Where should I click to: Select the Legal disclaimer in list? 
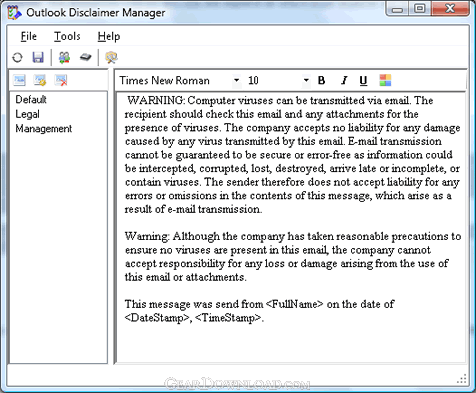[x=27, y=114]
